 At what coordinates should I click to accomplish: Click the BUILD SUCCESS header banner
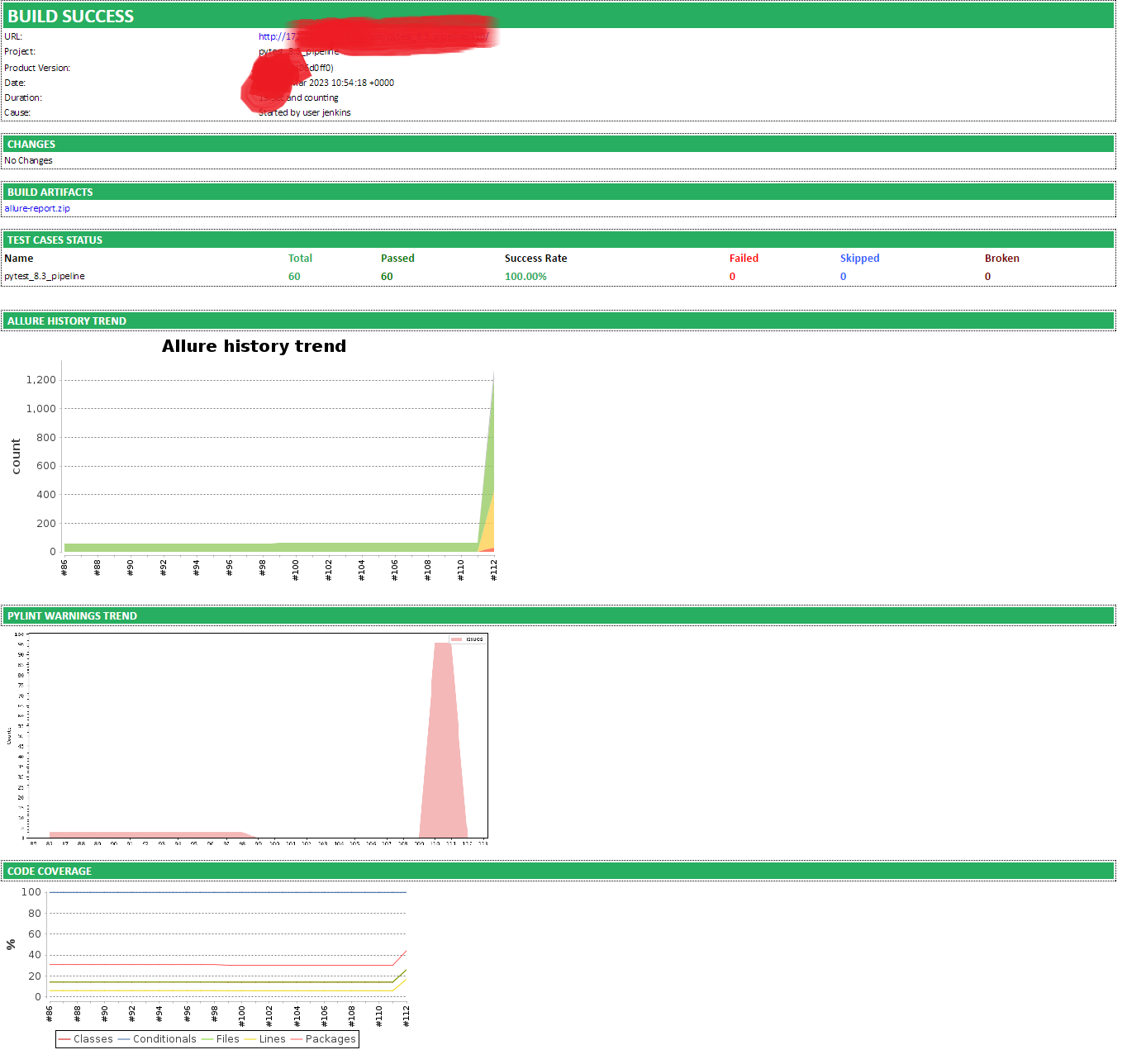click(558, 16)
